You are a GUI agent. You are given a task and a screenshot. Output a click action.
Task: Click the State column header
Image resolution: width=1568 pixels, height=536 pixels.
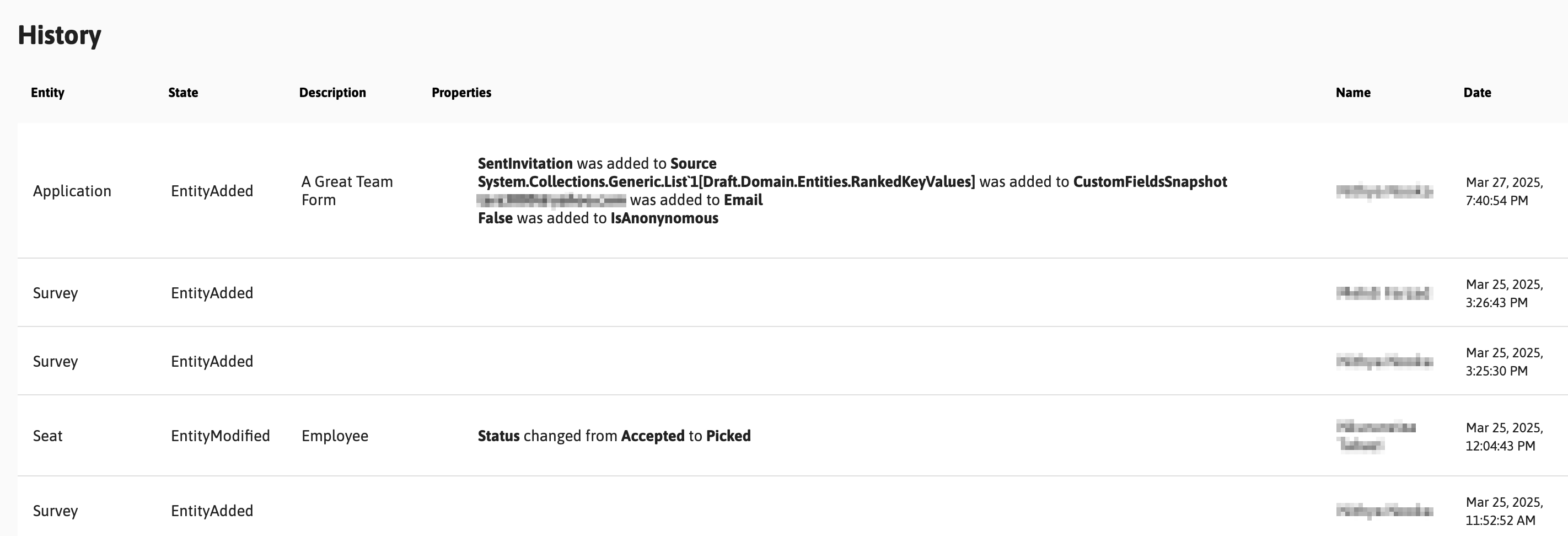[x=183, y=93]
